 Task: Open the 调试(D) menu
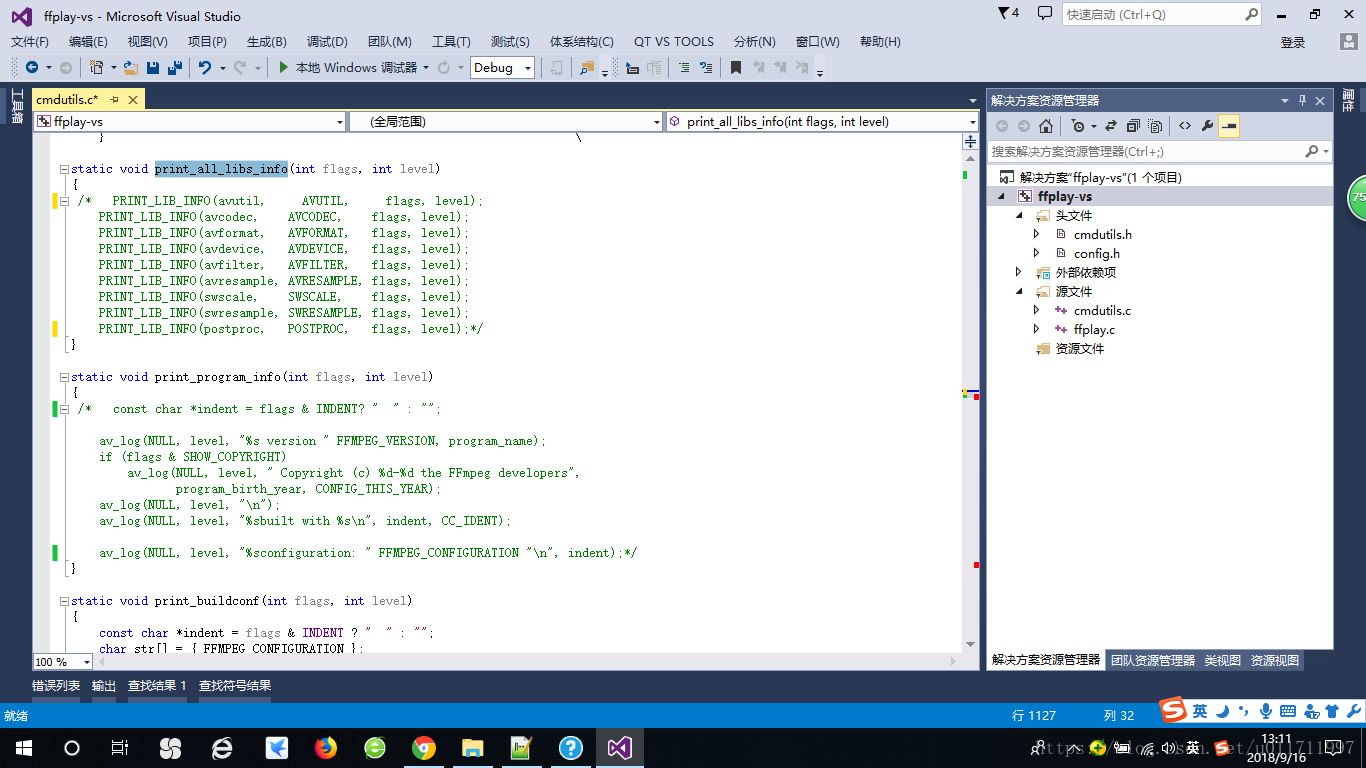pyautogui.click(x=327, y=41)
